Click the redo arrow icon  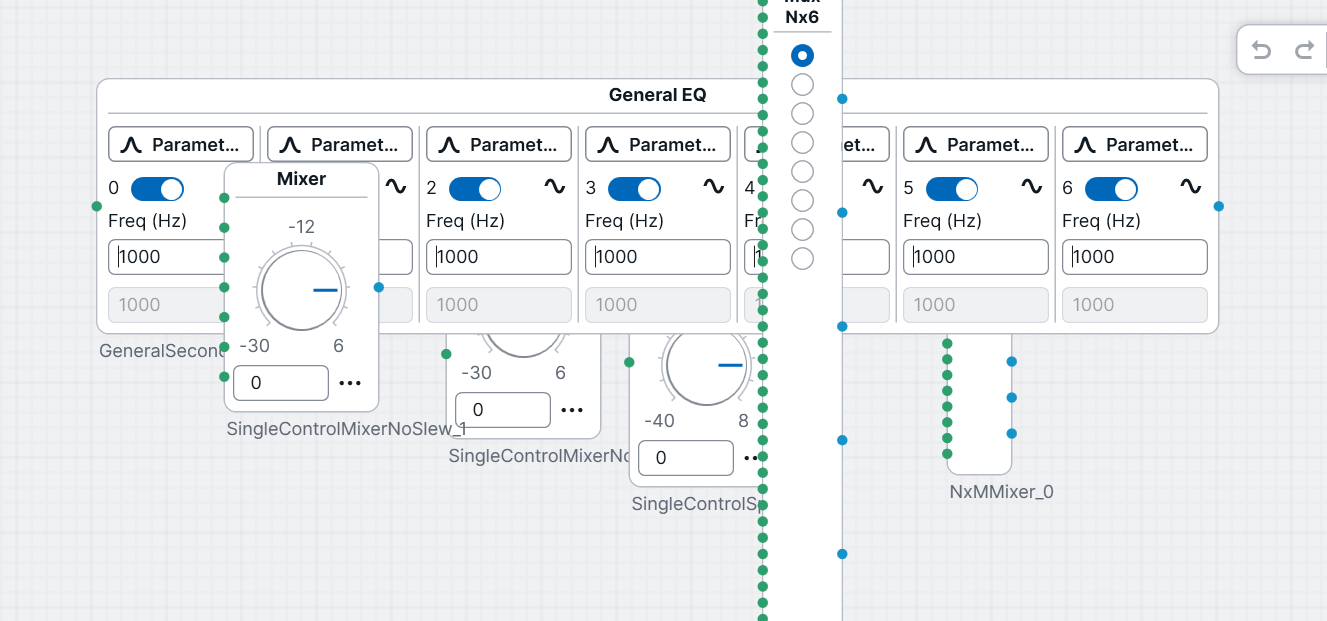[1304, 50]
